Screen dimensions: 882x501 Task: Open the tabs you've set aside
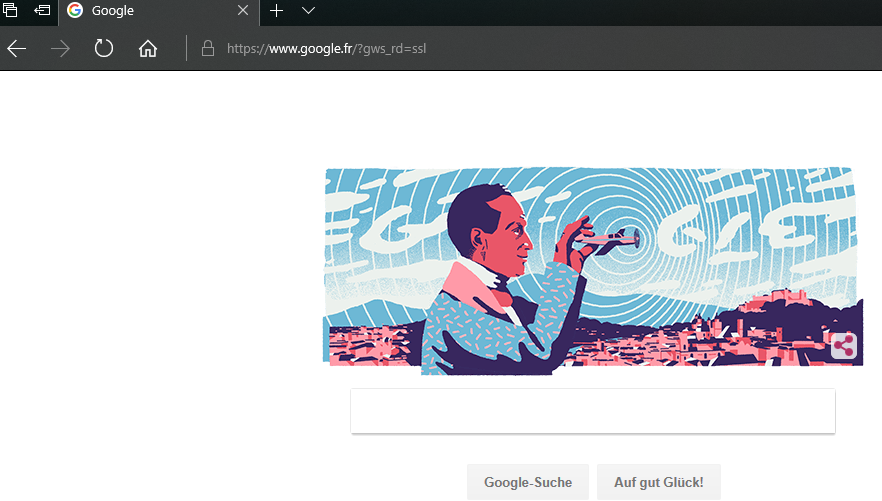click(10, 10)
